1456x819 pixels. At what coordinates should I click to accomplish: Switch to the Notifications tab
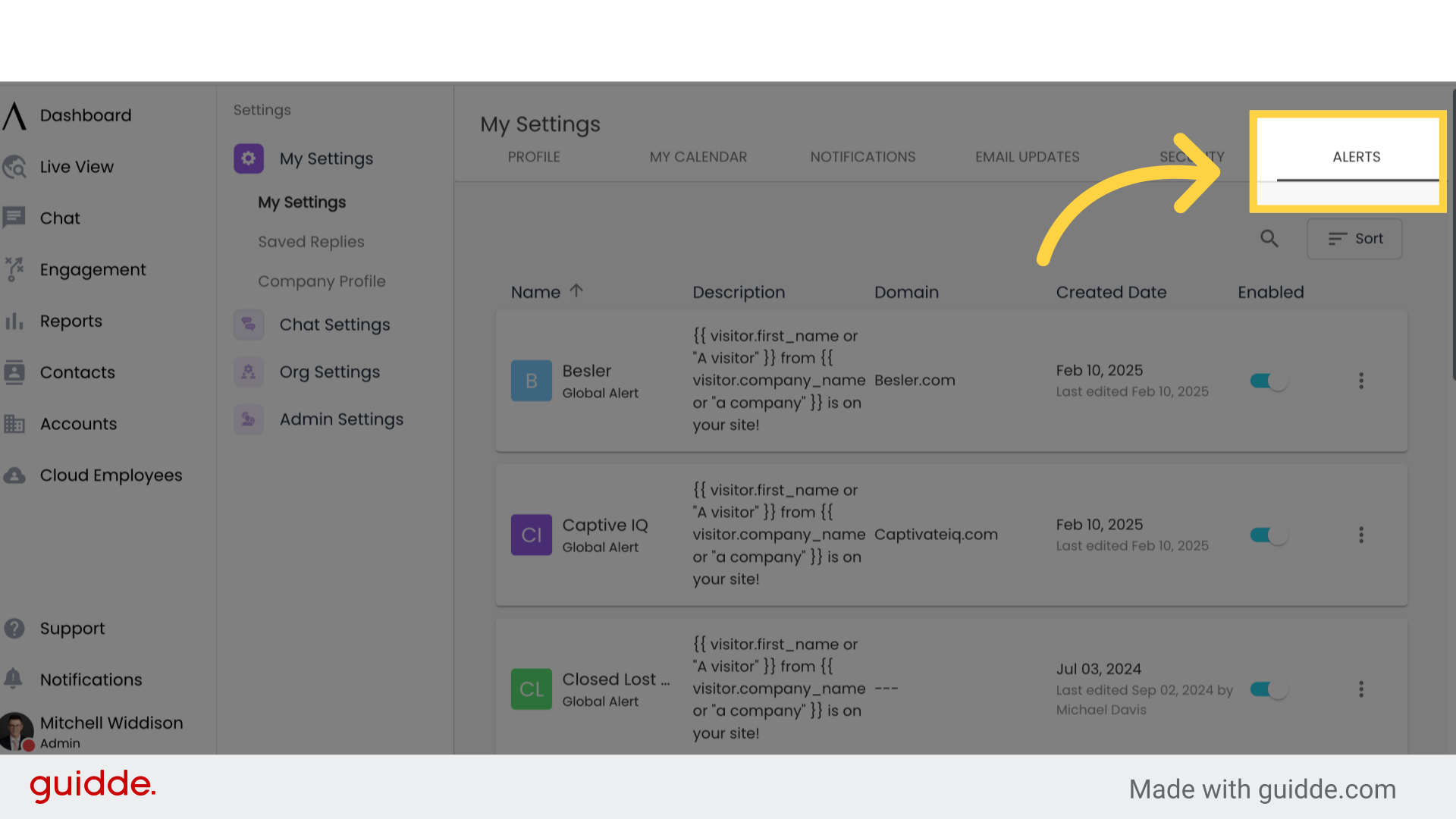point(863,157)
